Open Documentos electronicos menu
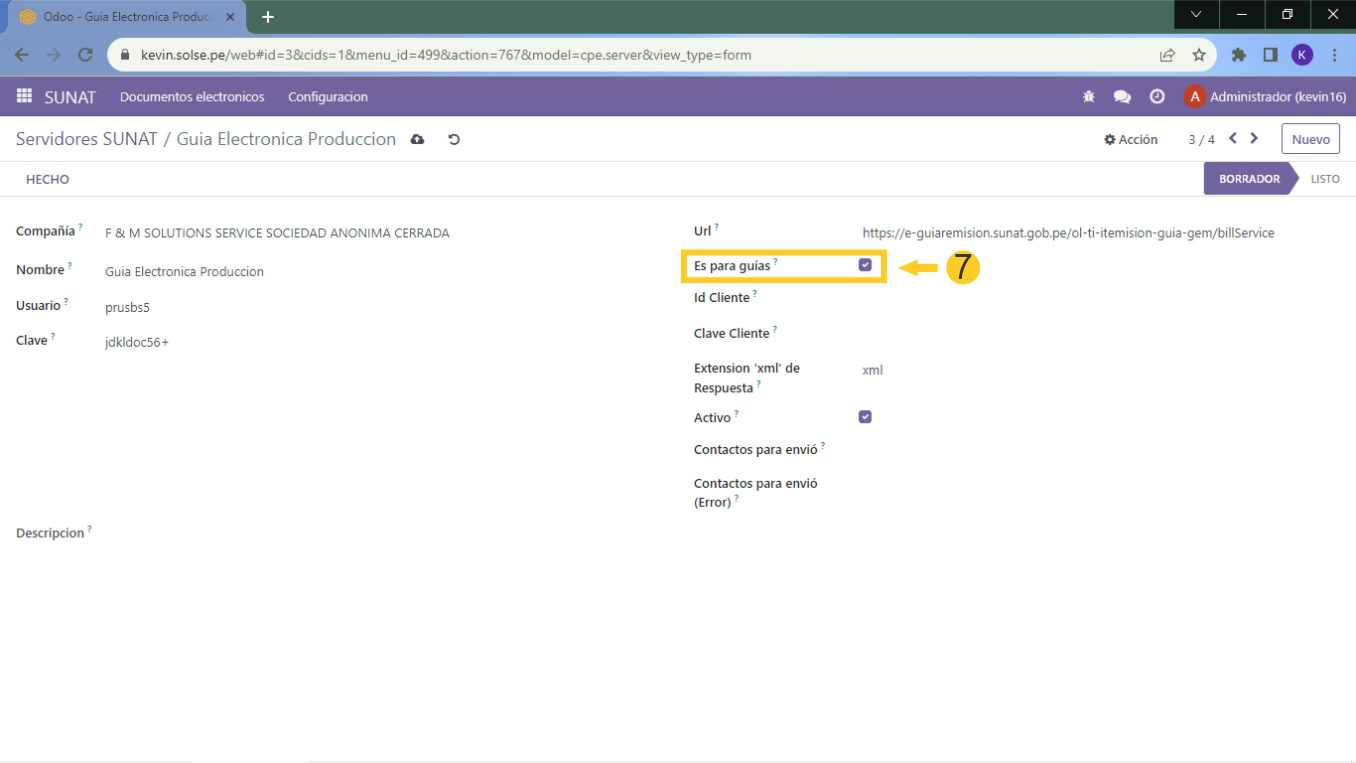Viewport: 1356px width, 763px height. click(x=192, y=97)
